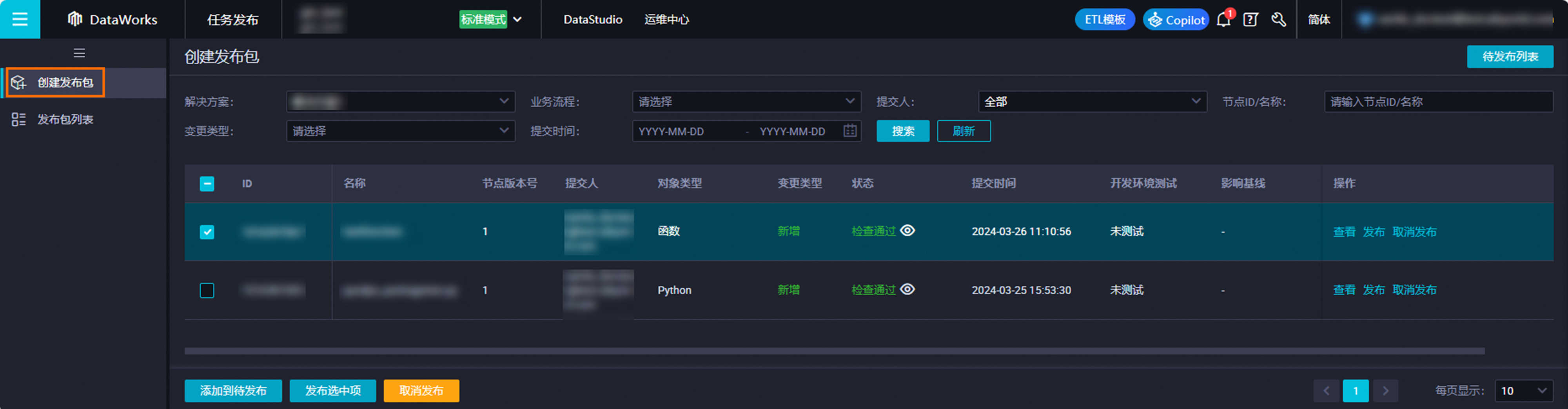
Task: Click the 搜索 button
Action: 903,131
